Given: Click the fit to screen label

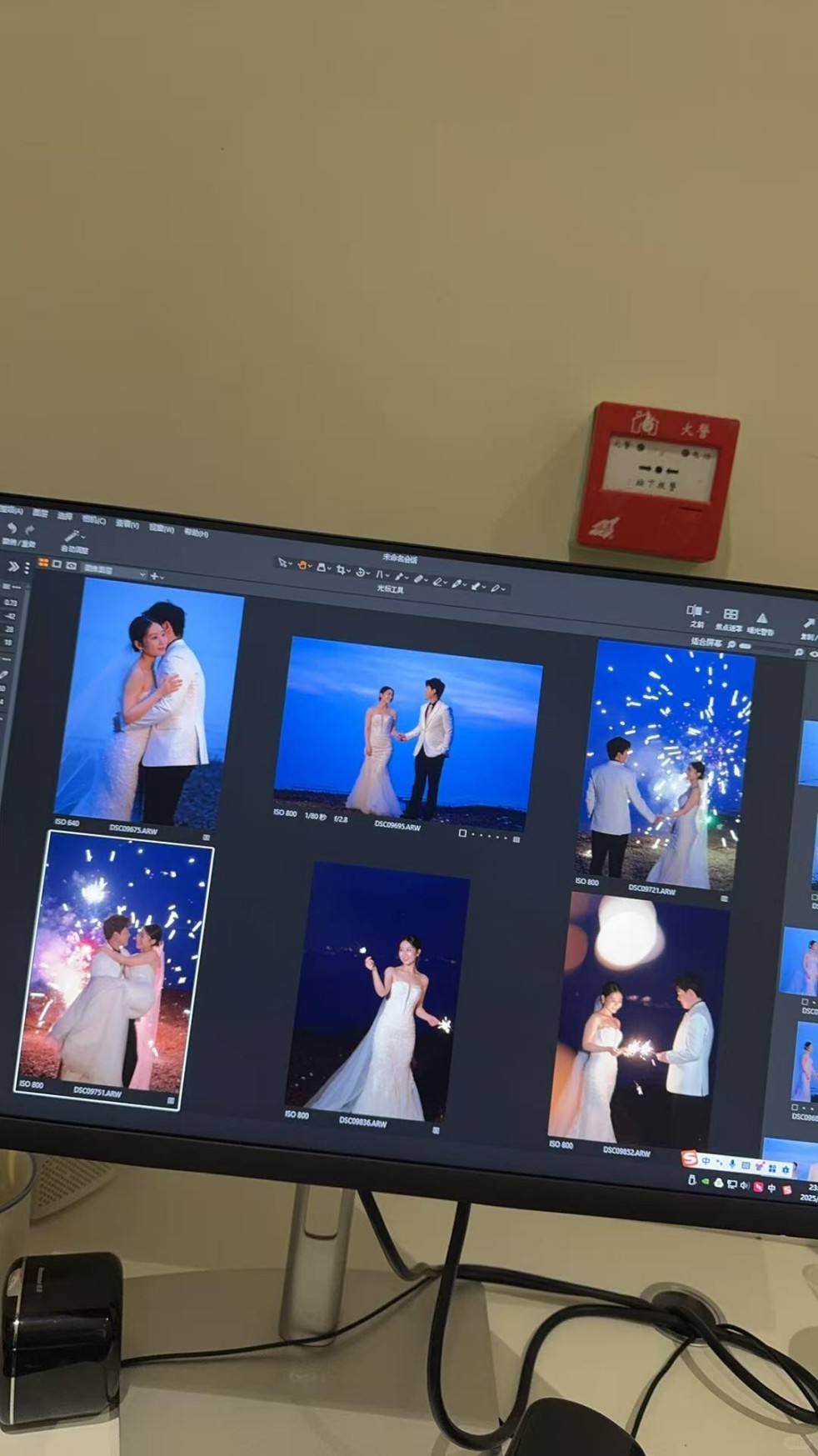Looking at the screenshot, I should coord(706,641).
